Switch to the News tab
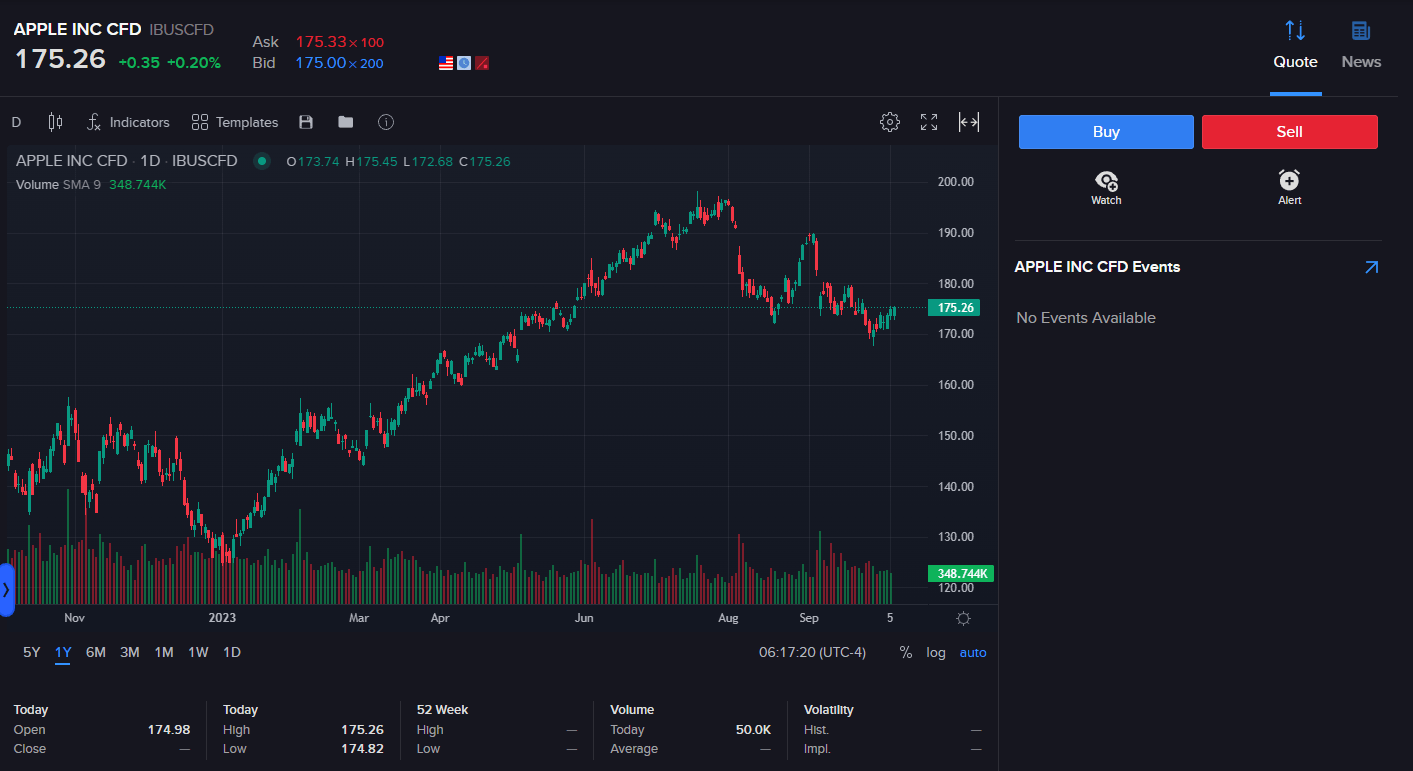 tap(1361, 47)
